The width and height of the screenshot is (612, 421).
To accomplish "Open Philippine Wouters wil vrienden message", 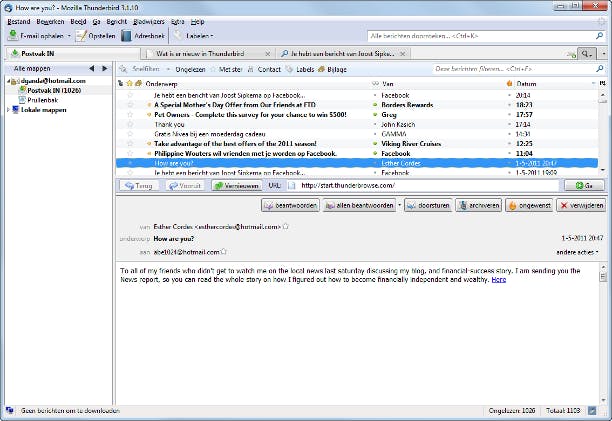I will point(357,153).
